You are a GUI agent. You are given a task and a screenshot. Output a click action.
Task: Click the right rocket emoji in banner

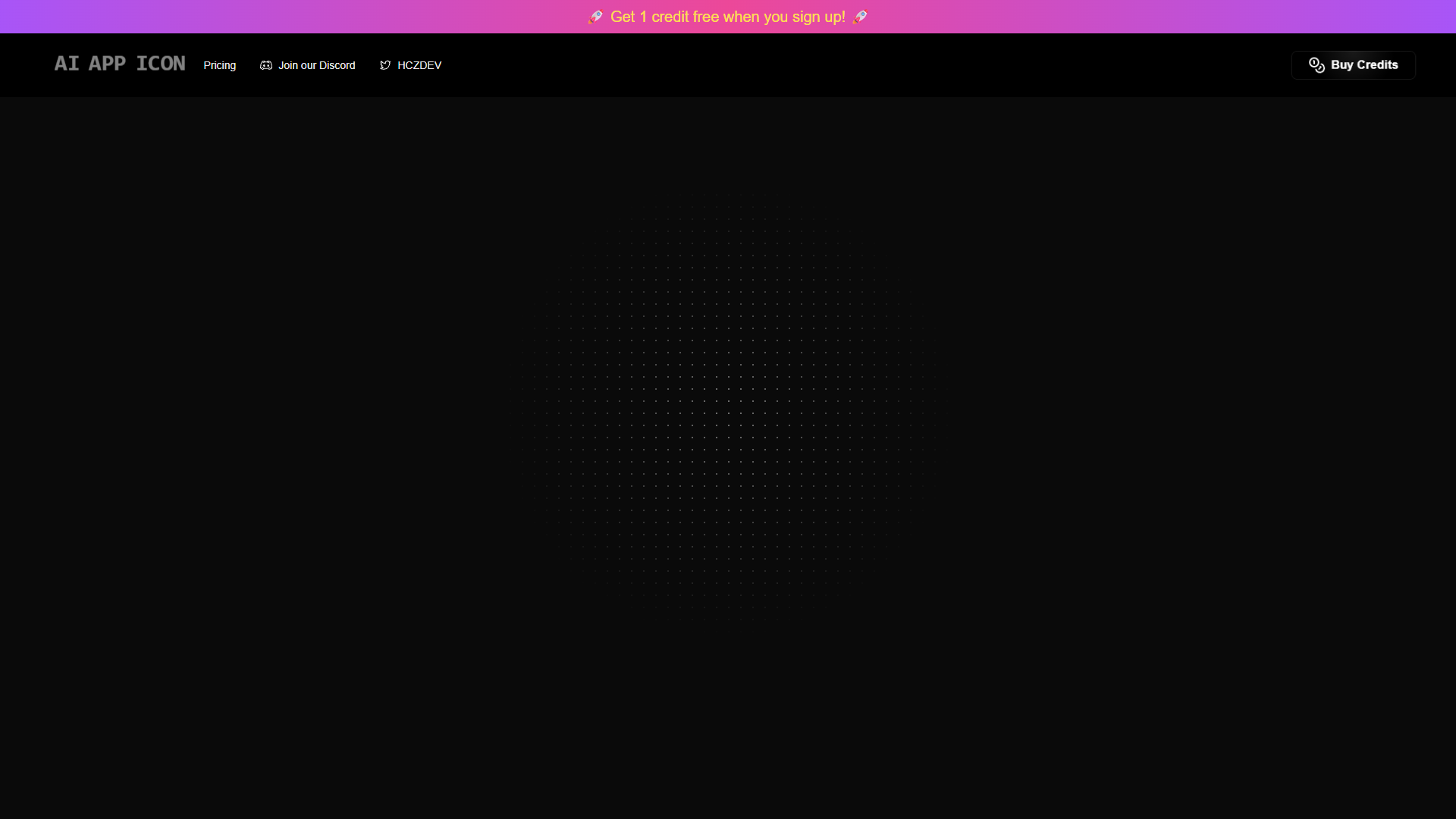[x=860, y=17]
